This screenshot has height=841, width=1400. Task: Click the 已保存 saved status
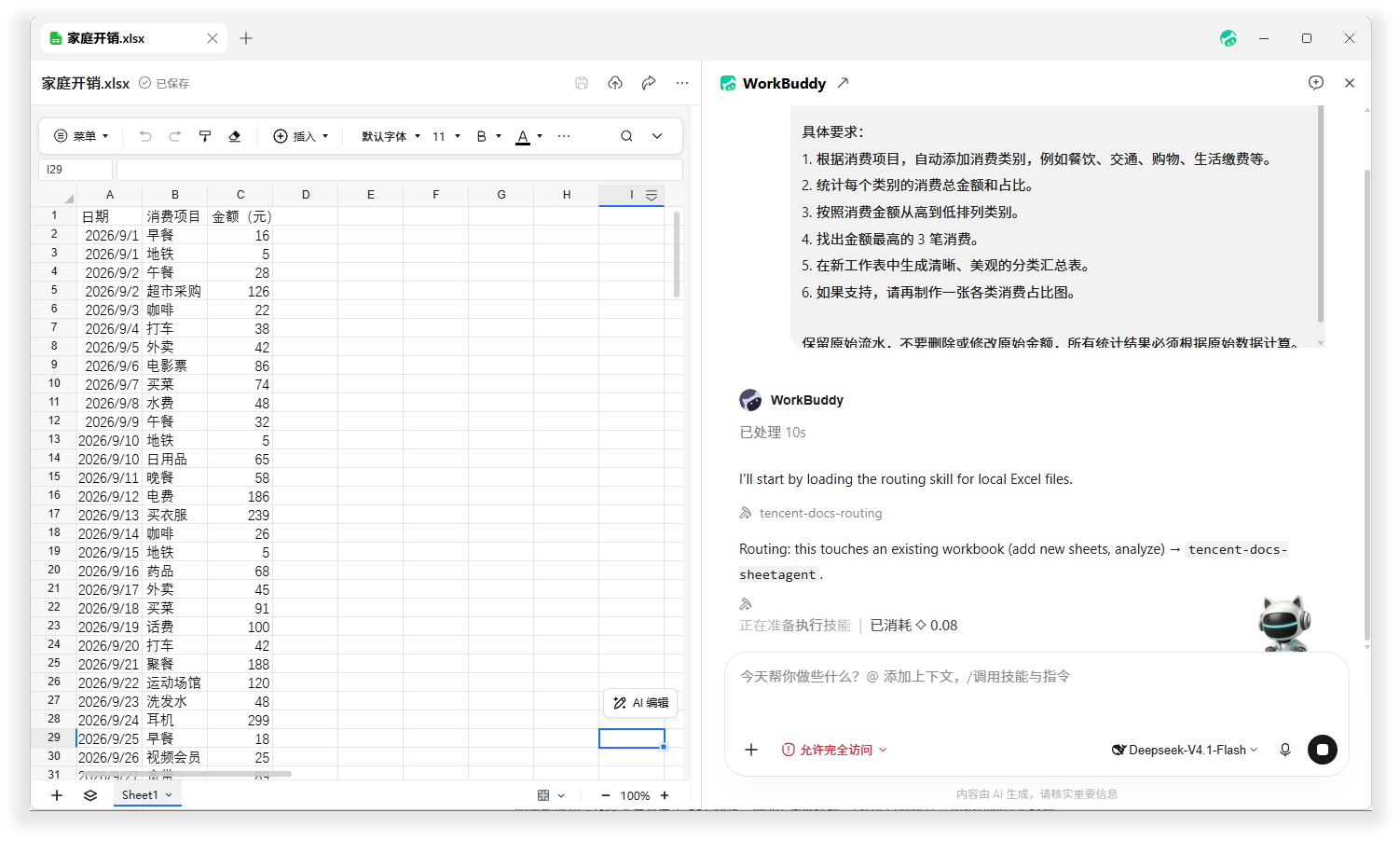coord(164,83)
